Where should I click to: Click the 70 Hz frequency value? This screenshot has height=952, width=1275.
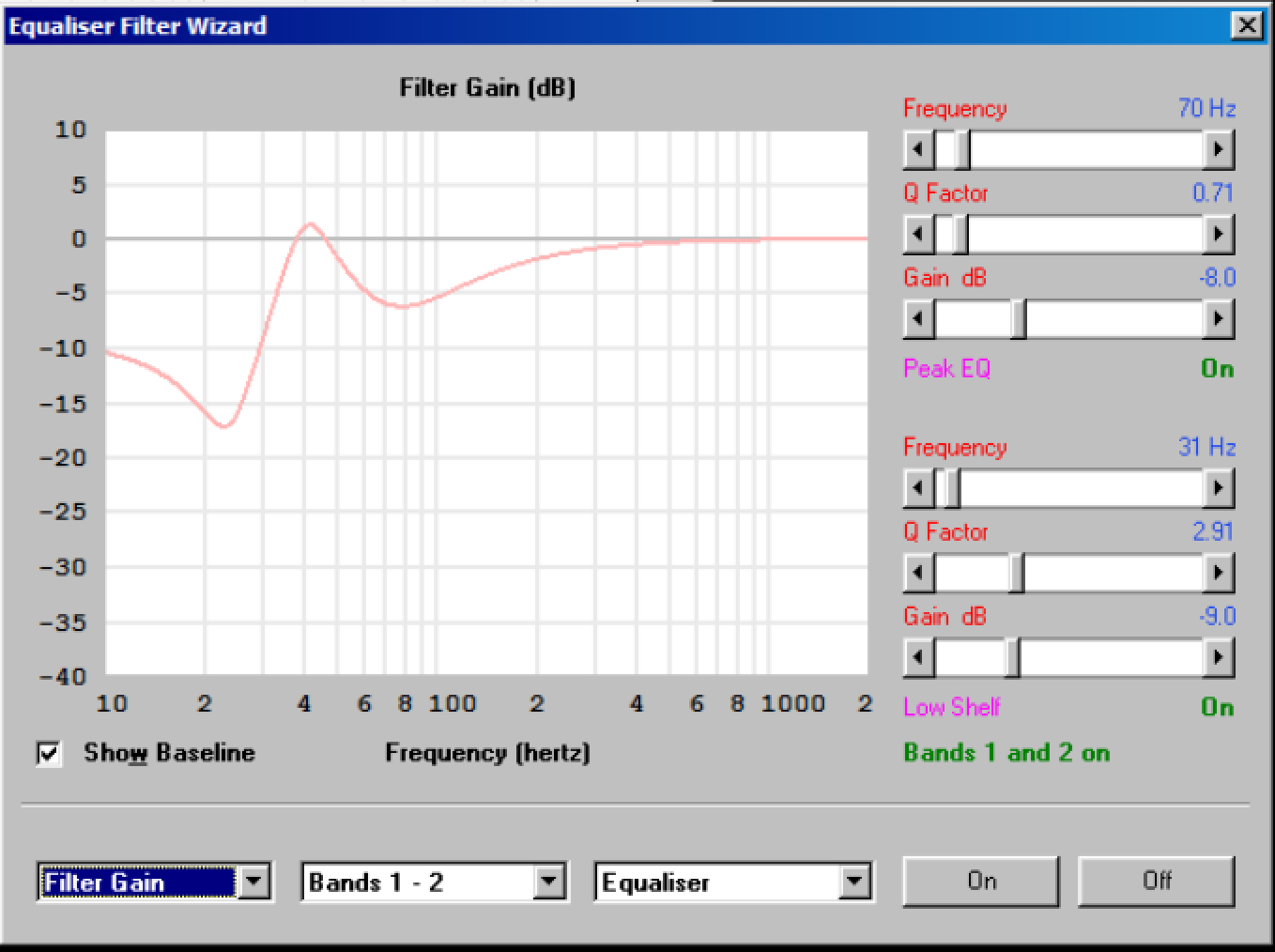pos(1206,108)
